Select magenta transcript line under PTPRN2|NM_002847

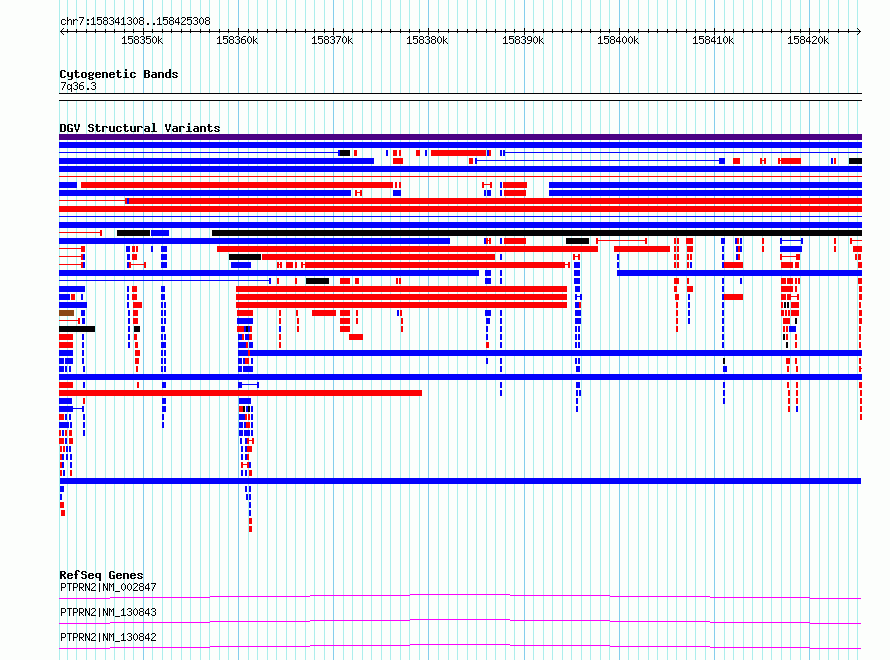[460, 596]
